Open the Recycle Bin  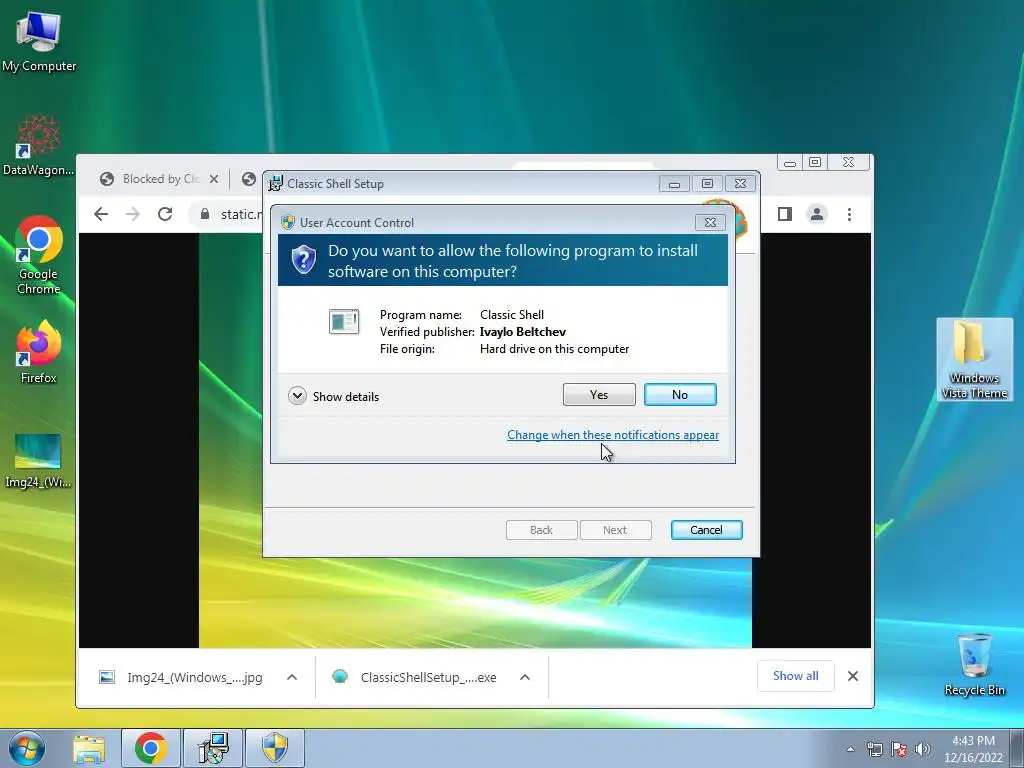(974, 664)
